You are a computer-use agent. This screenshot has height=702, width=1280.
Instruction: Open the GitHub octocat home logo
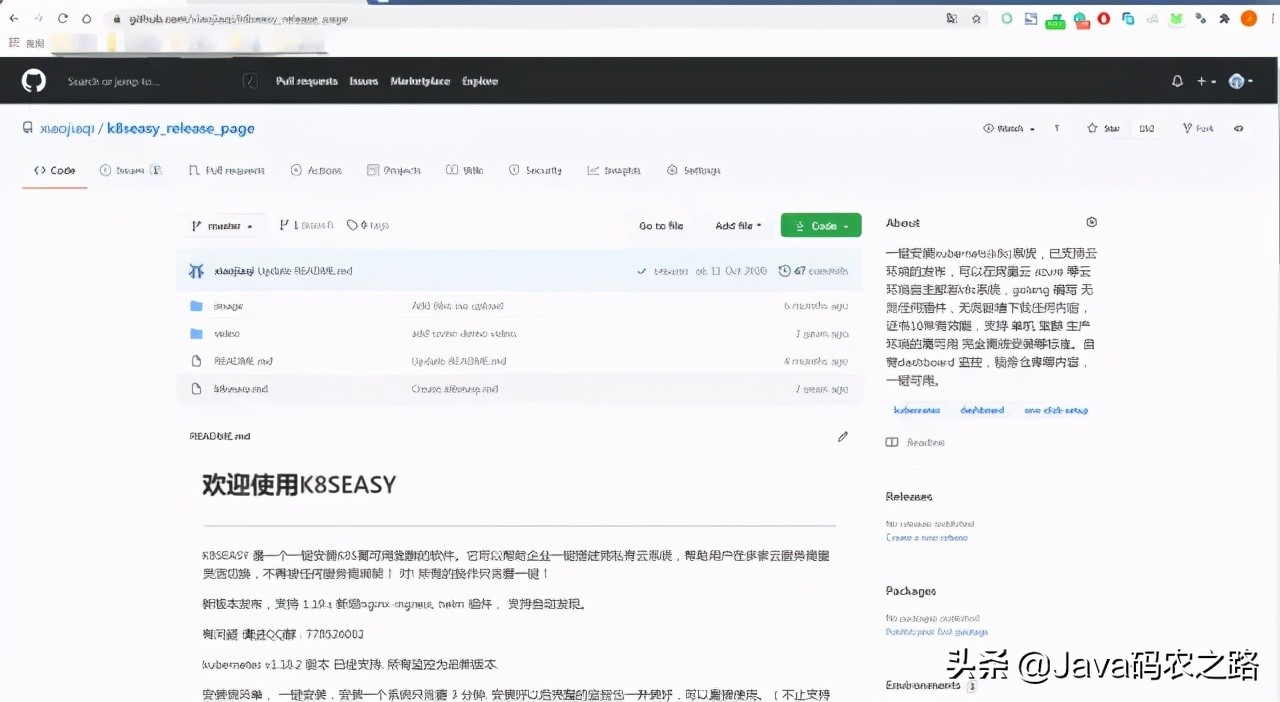click(x=34, y=81)
